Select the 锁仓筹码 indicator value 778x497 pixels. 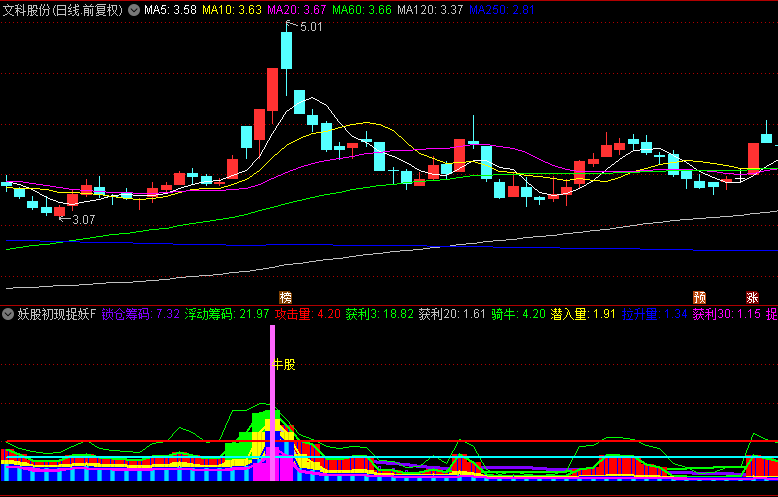coord(141,314)
